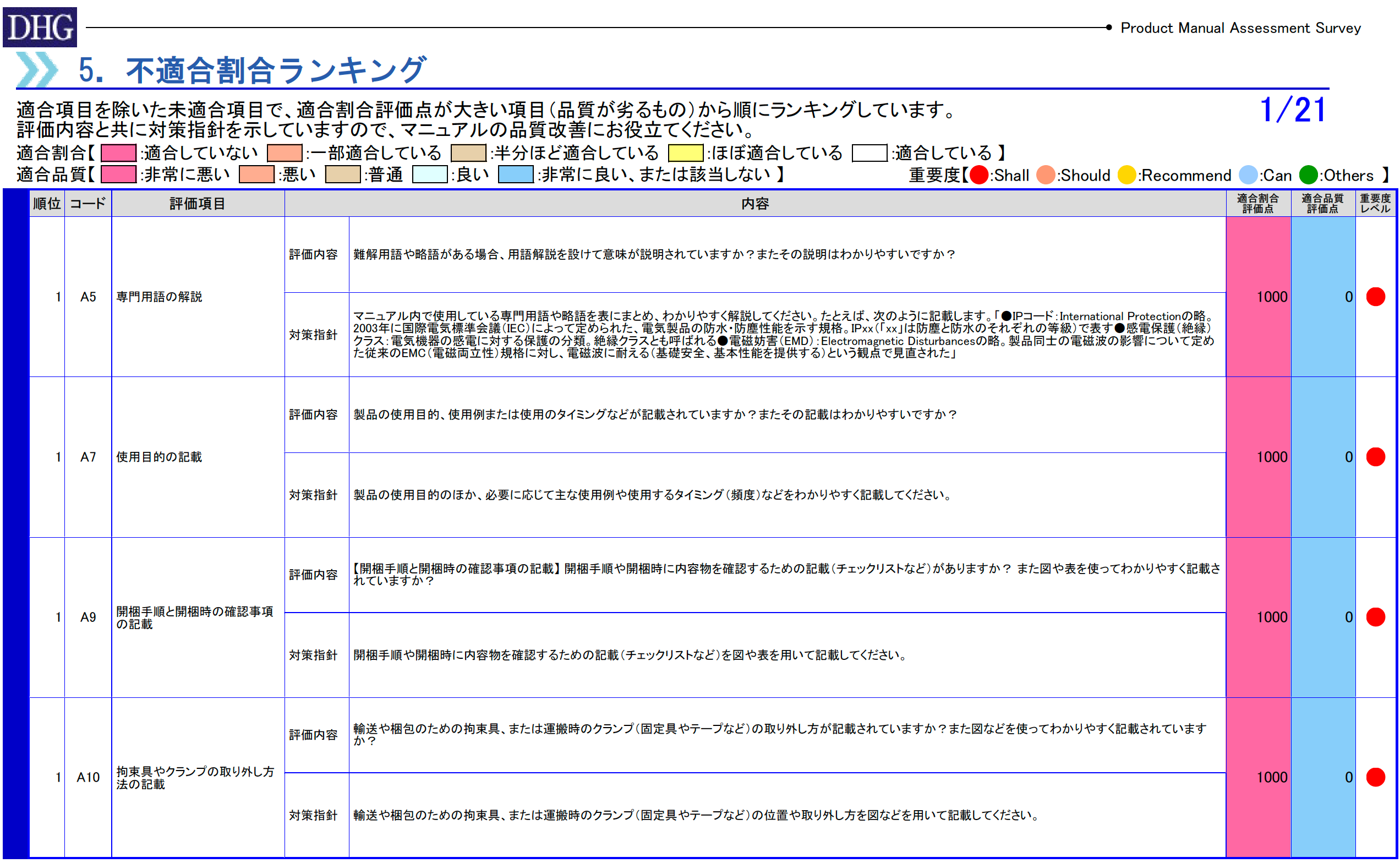Click the 適合割合評価点 column header
Viewport: 1400px width, 863px height.
click(1257, 204)
